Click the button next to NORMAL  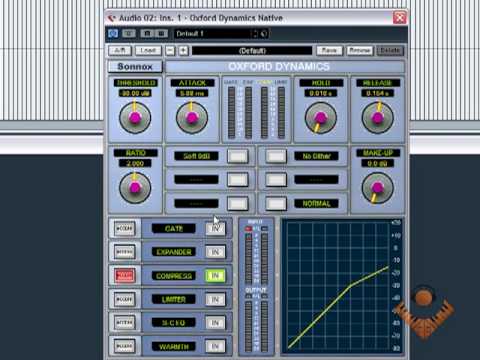tap(276, 203)
